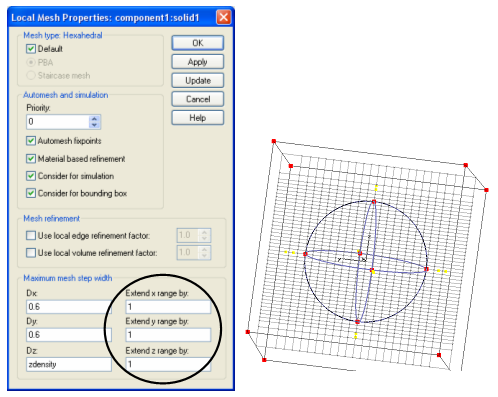
Task: Uncheck the Default mesh type checkbox
Action: 31,49
